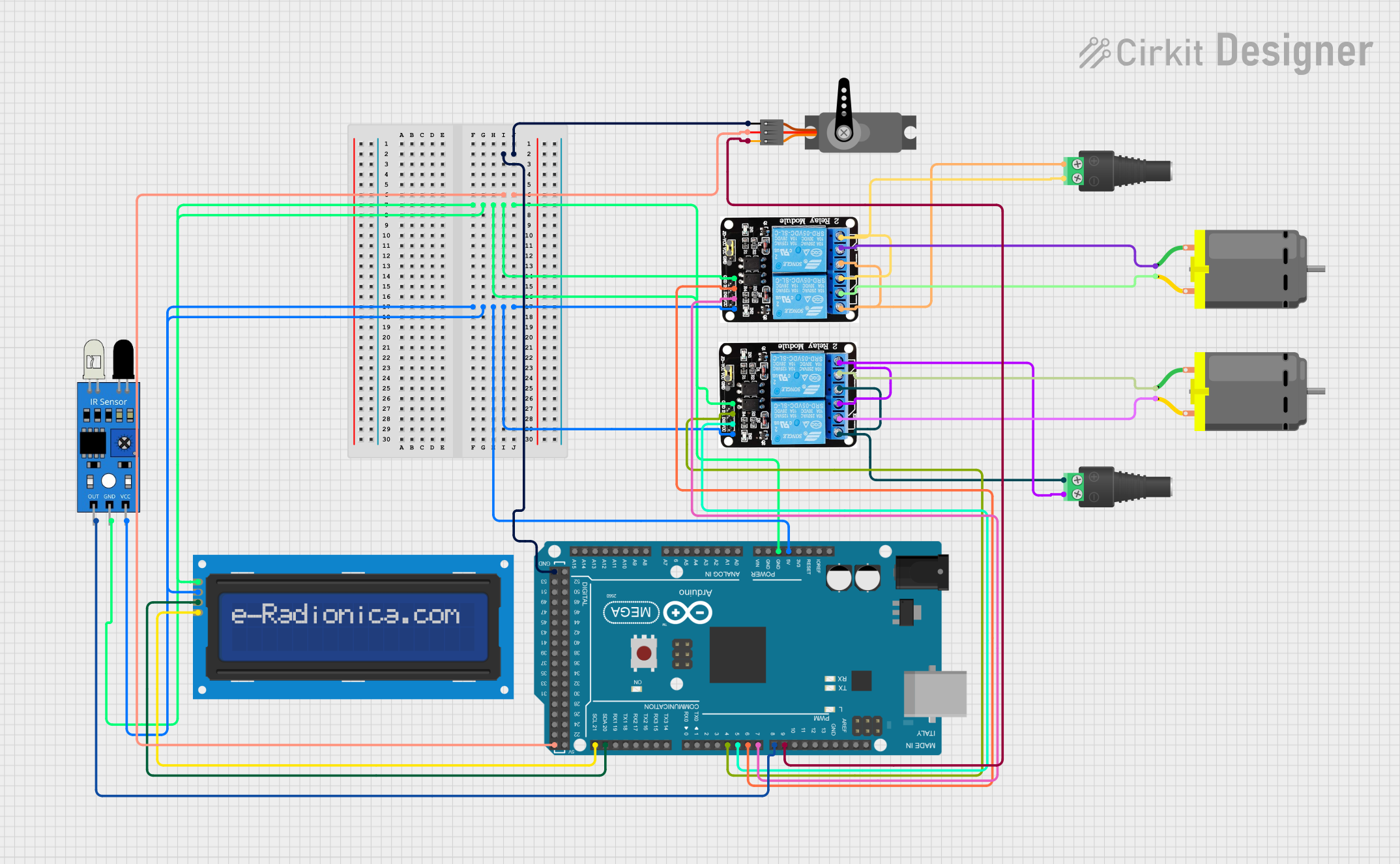Click the Arduino silver USB port
The width and height of the screenshot is (1400, 864).
(935, 694)
